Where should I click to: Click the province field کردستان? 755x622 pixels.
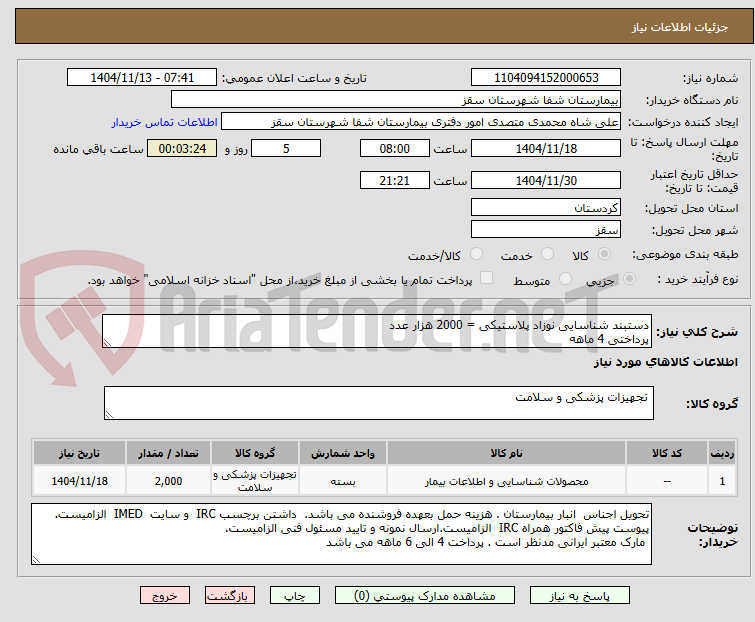click(546, 207)
